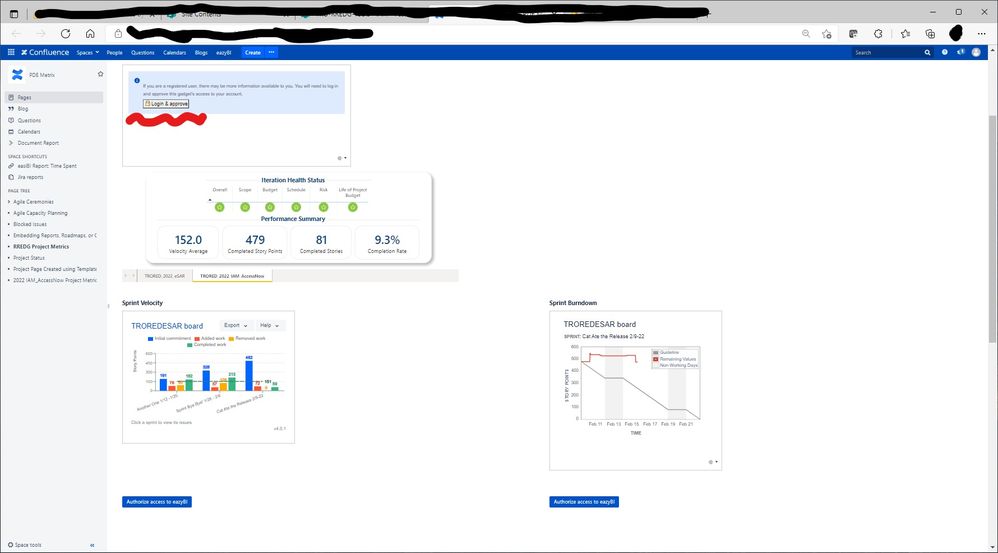Click the browser Refresh icon
Image resolution: width=998 pixels, height=553 pixels.
65,34
